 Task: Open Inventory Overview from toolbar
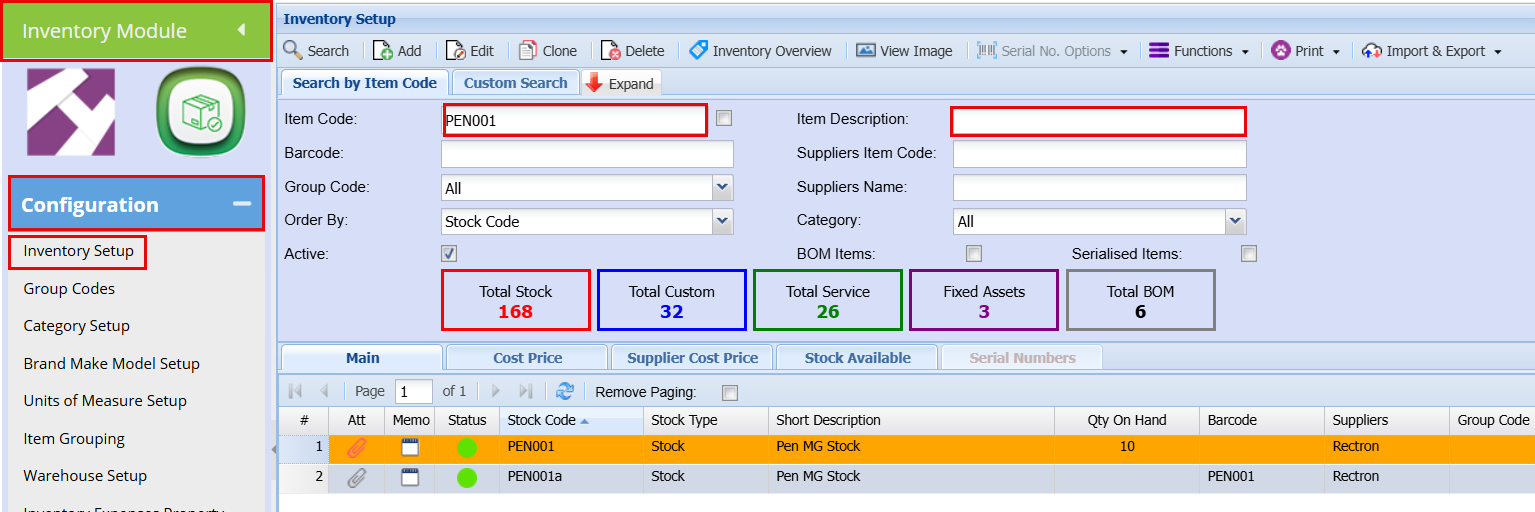[x=760, y=51]
